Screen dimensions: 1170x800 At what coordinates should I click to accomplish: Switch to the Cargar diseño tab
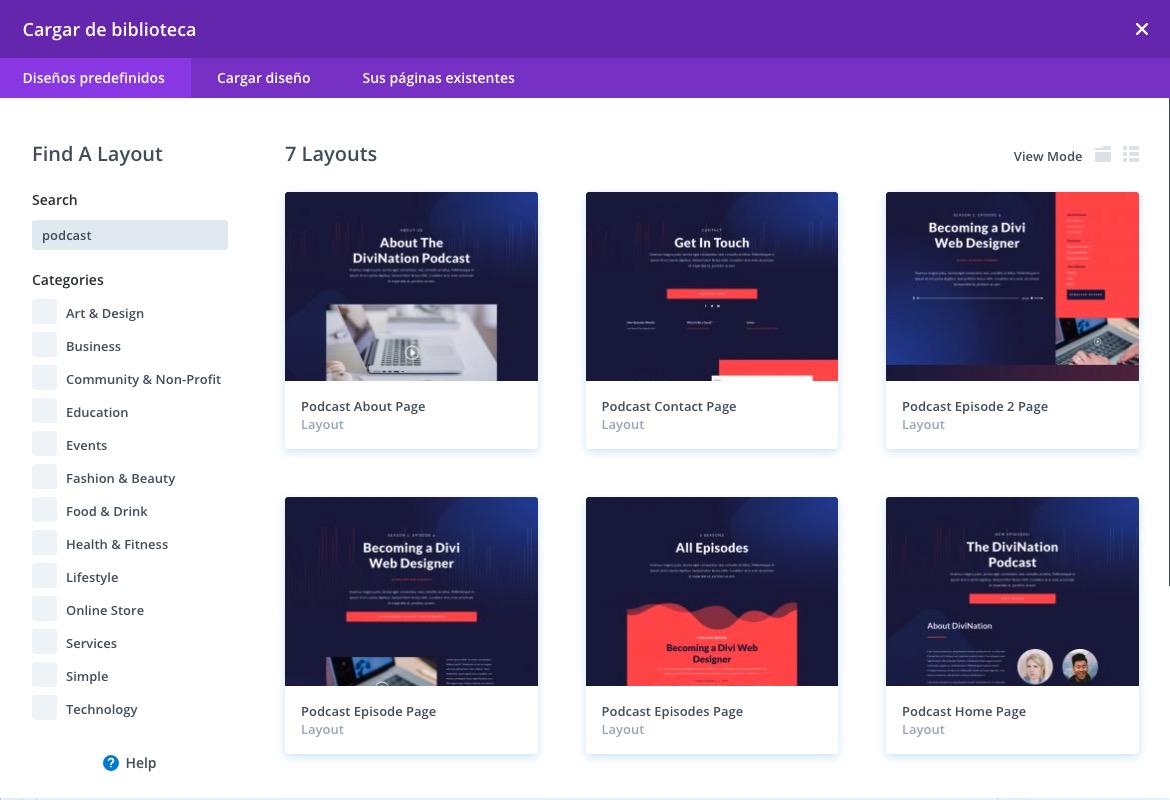click(x=263, y=78)
